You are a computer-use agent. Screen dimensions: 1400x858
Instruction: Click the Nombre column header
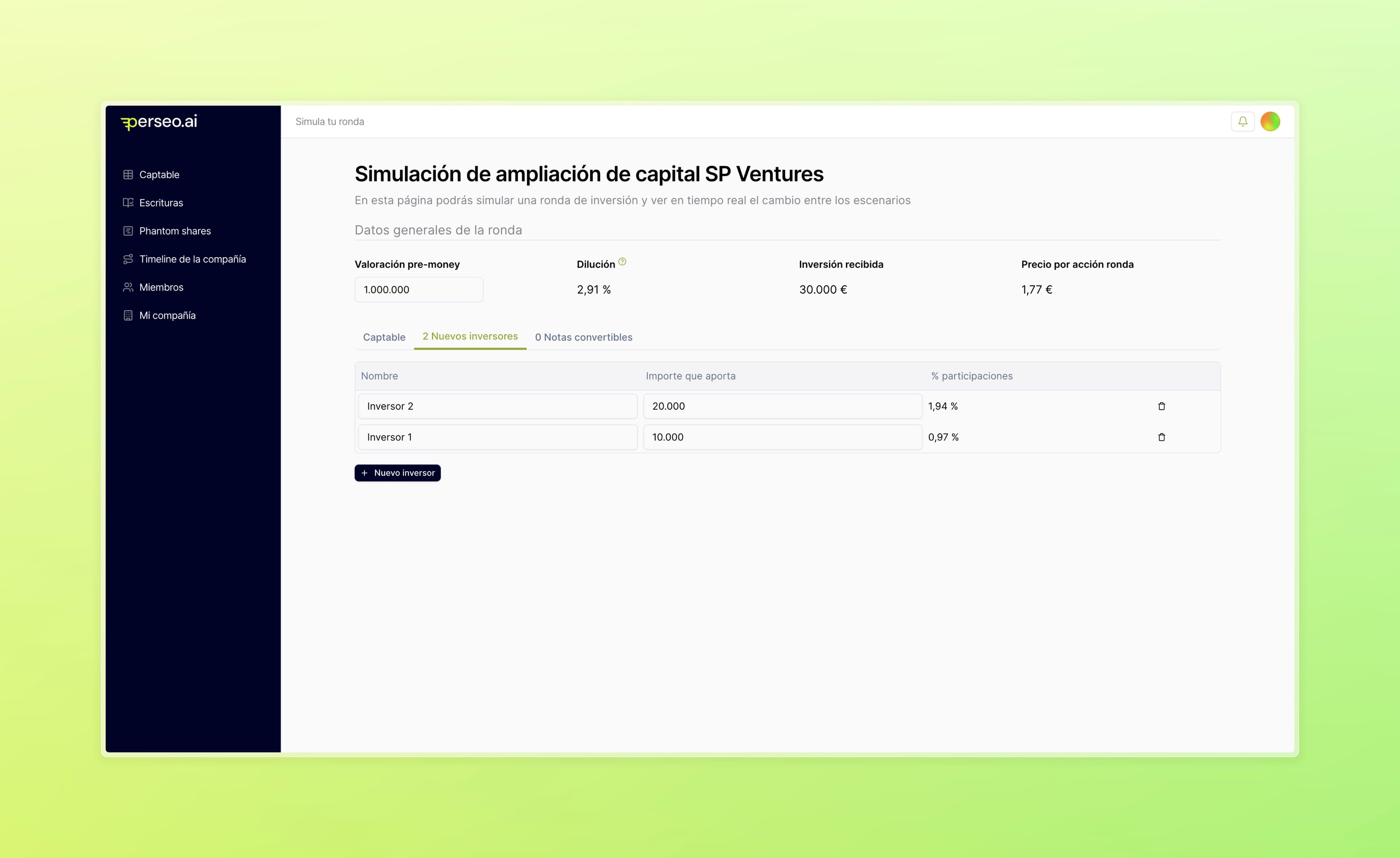point(379,376)
